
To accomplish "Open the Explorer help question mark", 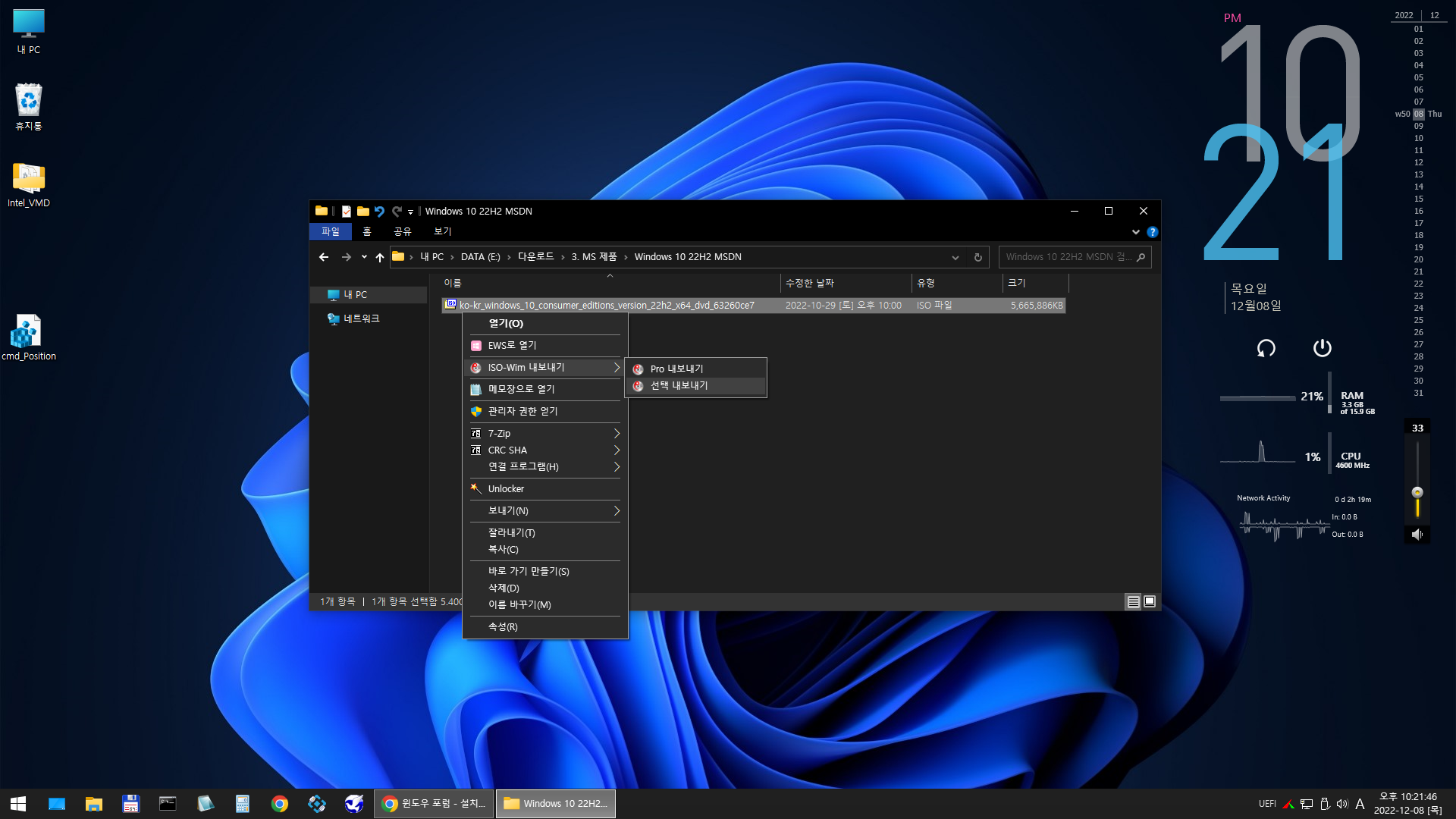I will pos(1153,232).
